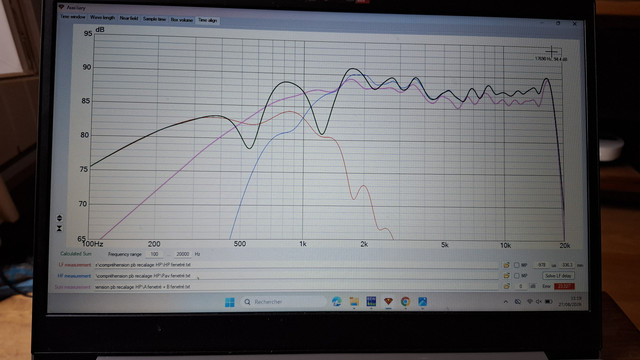The image size is (640, 360).
Task: Click the 90 dB axis label
Action: [x=87, y=67]
